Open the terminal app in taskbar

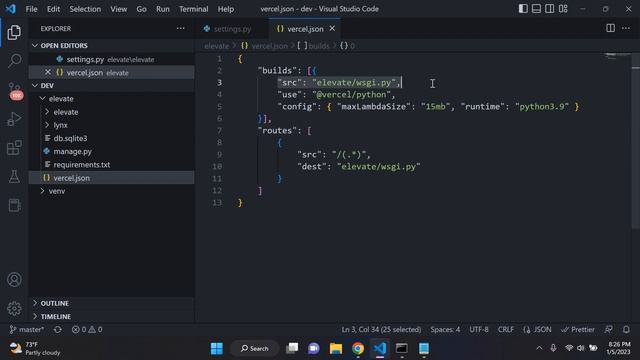(x=402, y=348)
